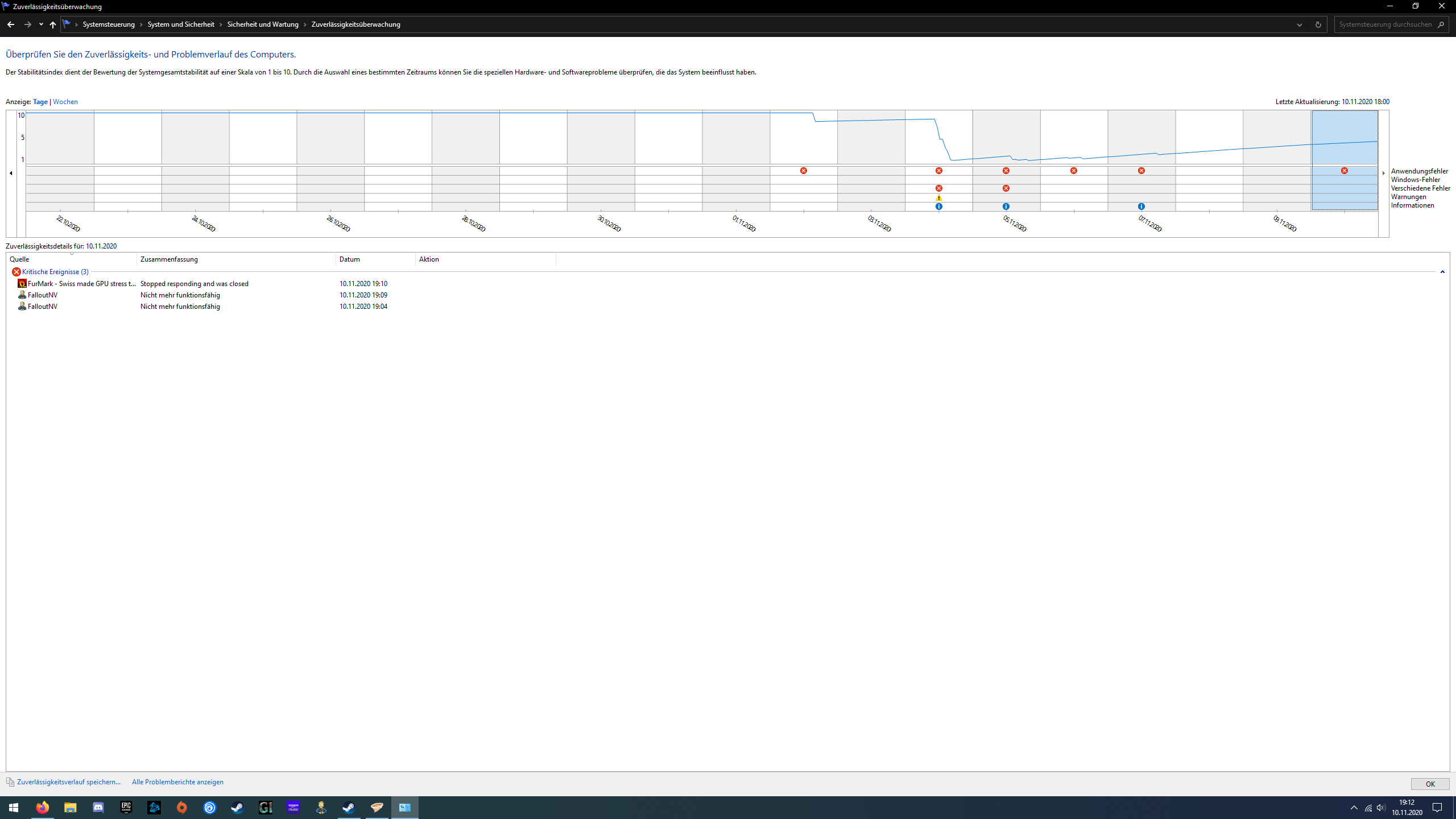
Task: Click the Alle Problemberichte anzeigen link
Action: coord(177,782)
